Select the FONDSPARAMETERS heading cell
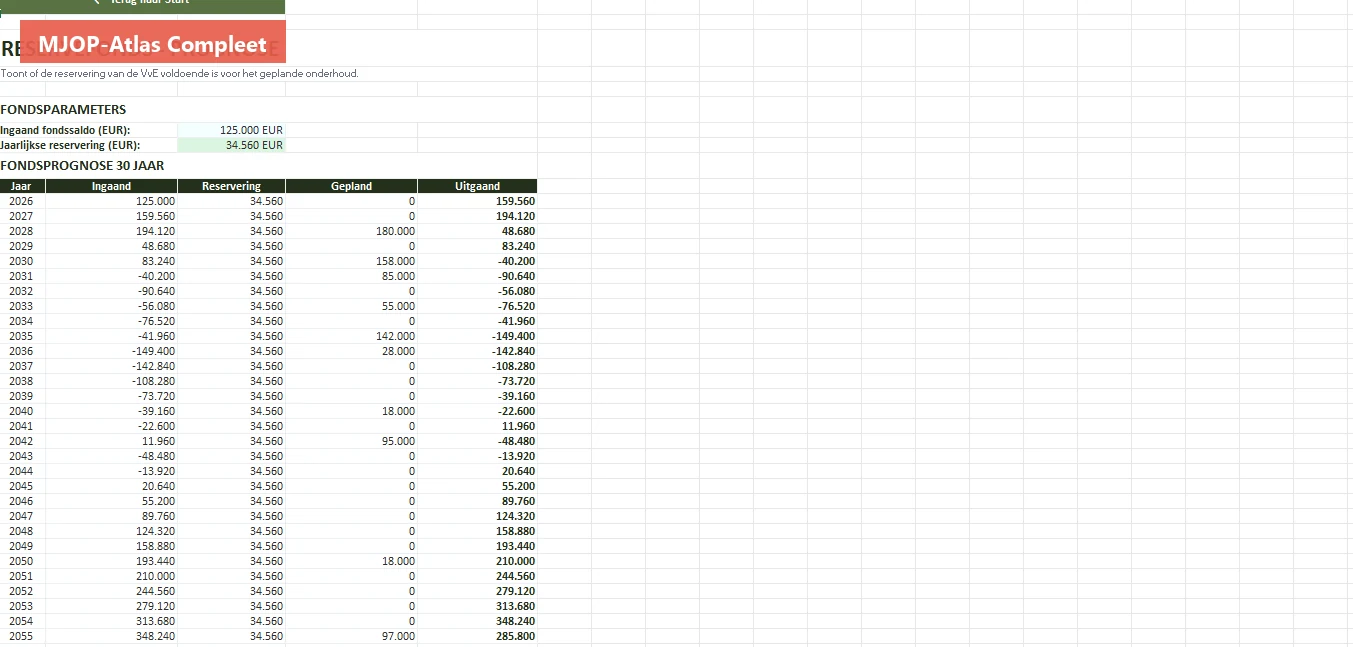The image size is (1353, 647). click(x=63, y=110)
